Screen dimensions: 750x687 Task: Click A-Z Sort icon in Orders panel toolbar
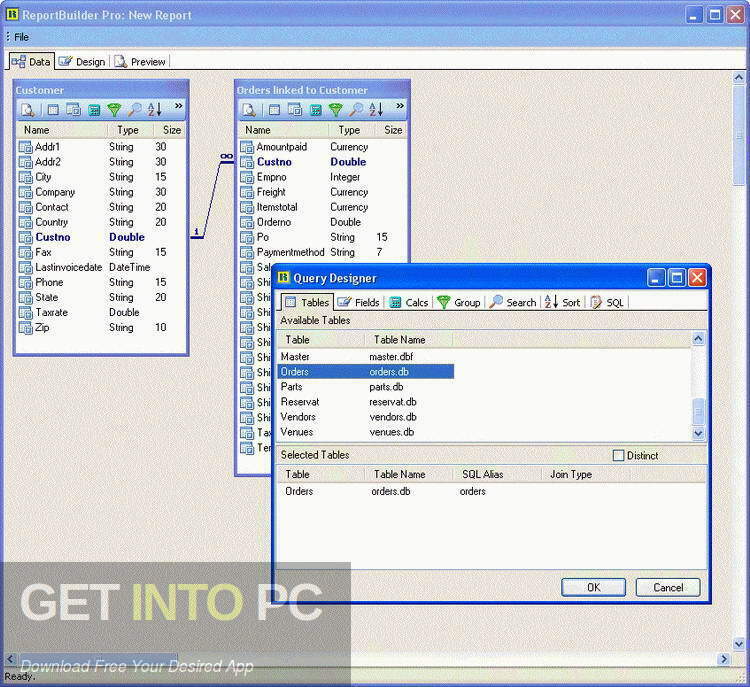[x=376, y=110]
